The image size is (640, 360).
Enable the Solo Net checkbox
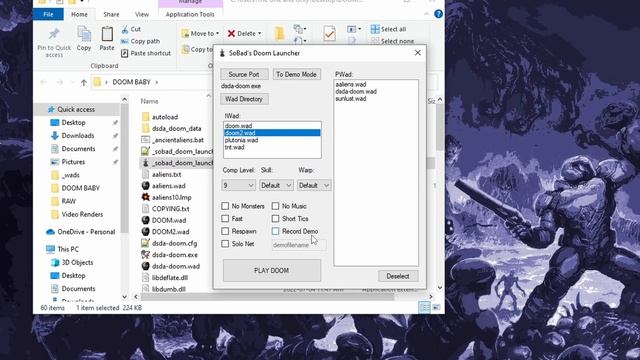pos(225,244)
